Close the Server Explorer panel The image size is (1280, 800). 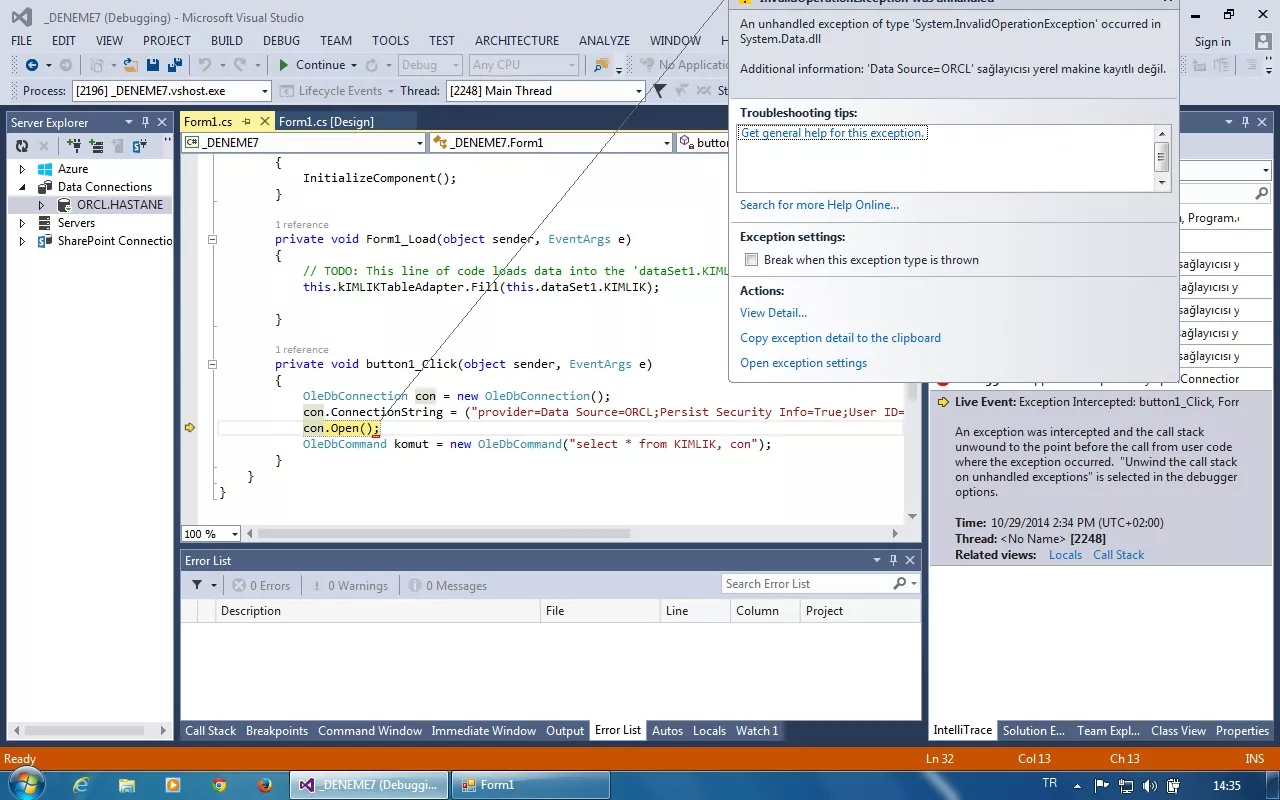162,122
